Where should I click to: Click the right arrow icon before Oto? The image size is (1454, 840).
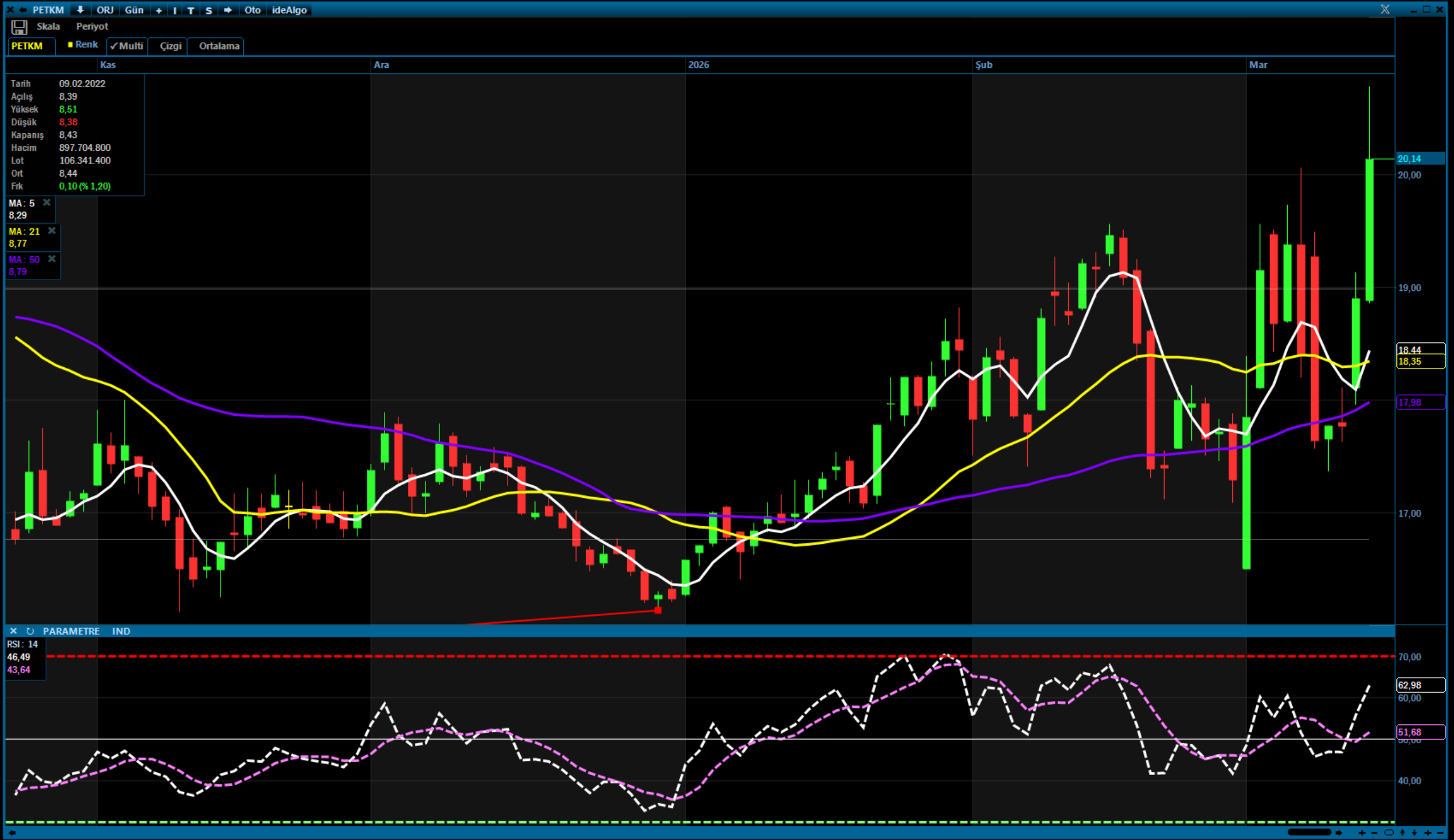coord(228,10)
